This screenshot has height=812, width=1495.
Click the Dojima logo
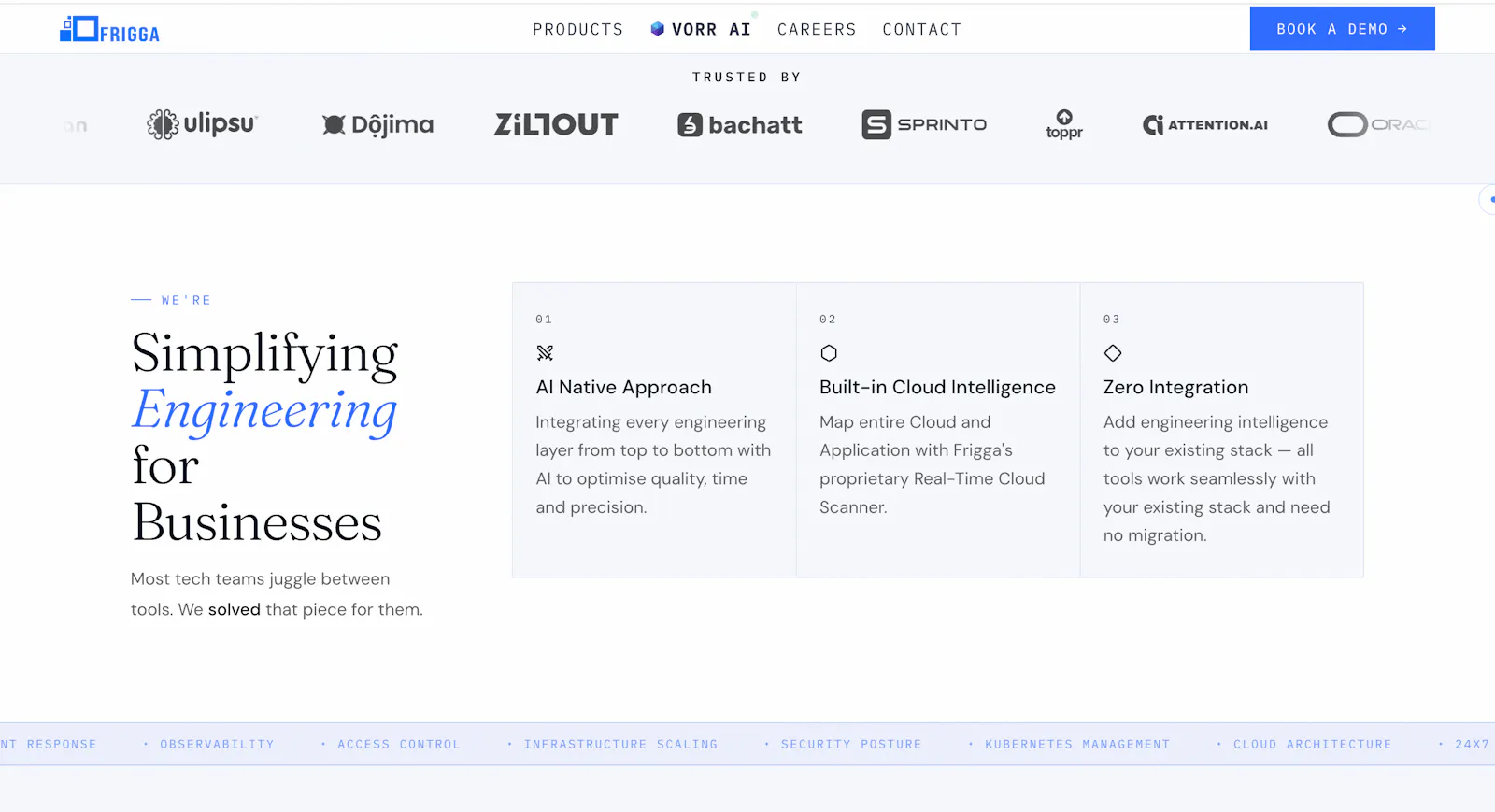click(377, 124)
